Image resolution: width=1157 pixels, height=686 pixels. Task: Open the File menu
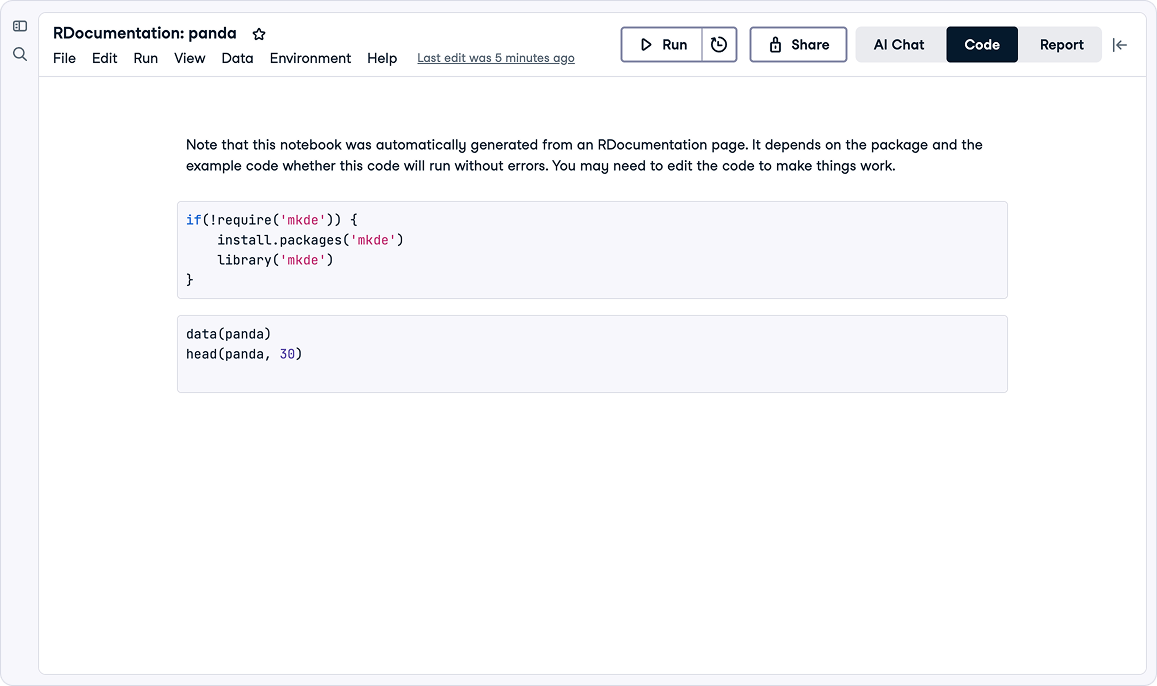64,58
